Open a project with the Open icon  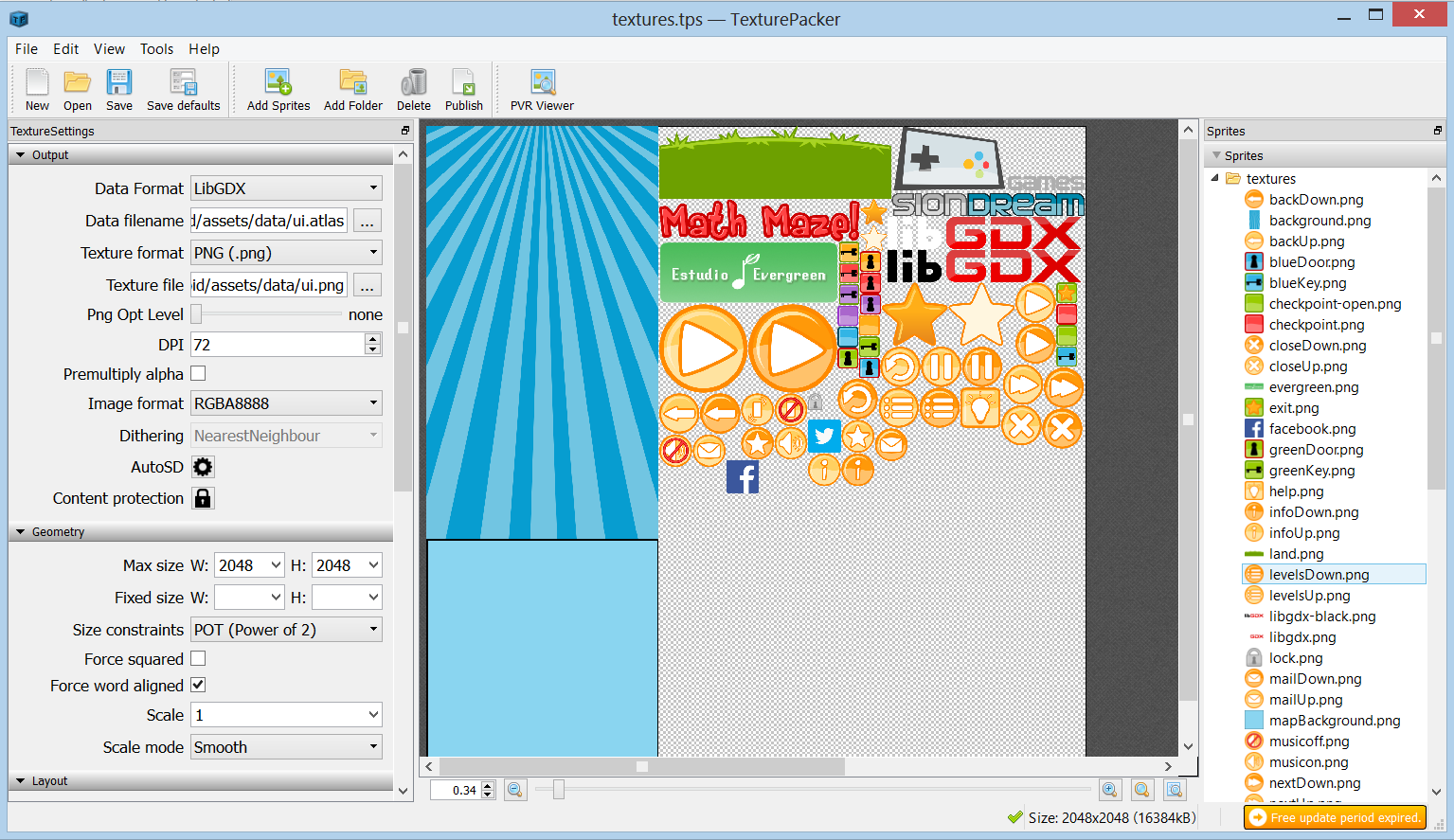pyautogui.click(x=78, y=90)
